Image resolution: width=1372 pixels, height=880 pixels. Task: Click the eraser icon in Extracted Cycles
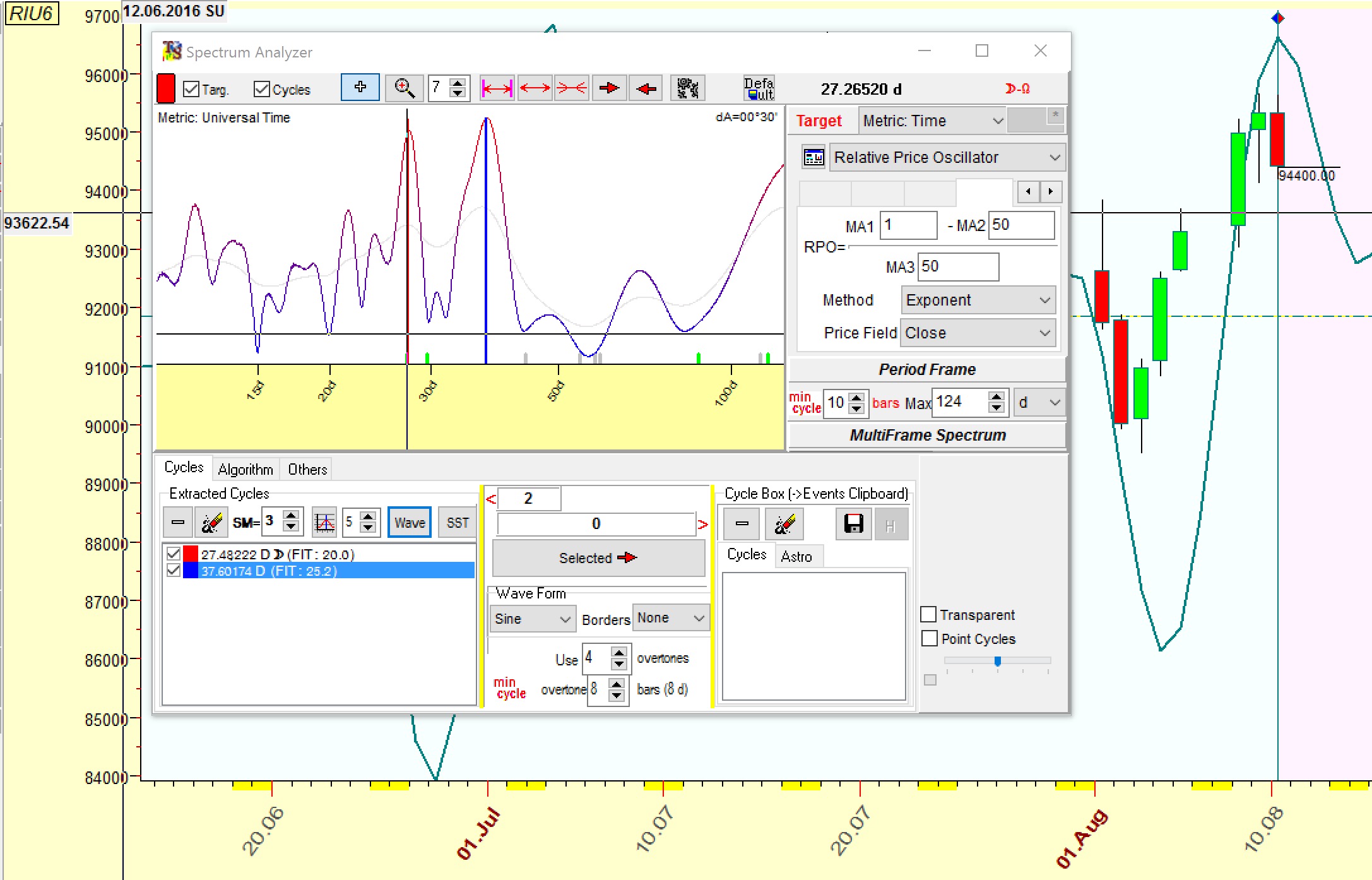pos(211,523)
